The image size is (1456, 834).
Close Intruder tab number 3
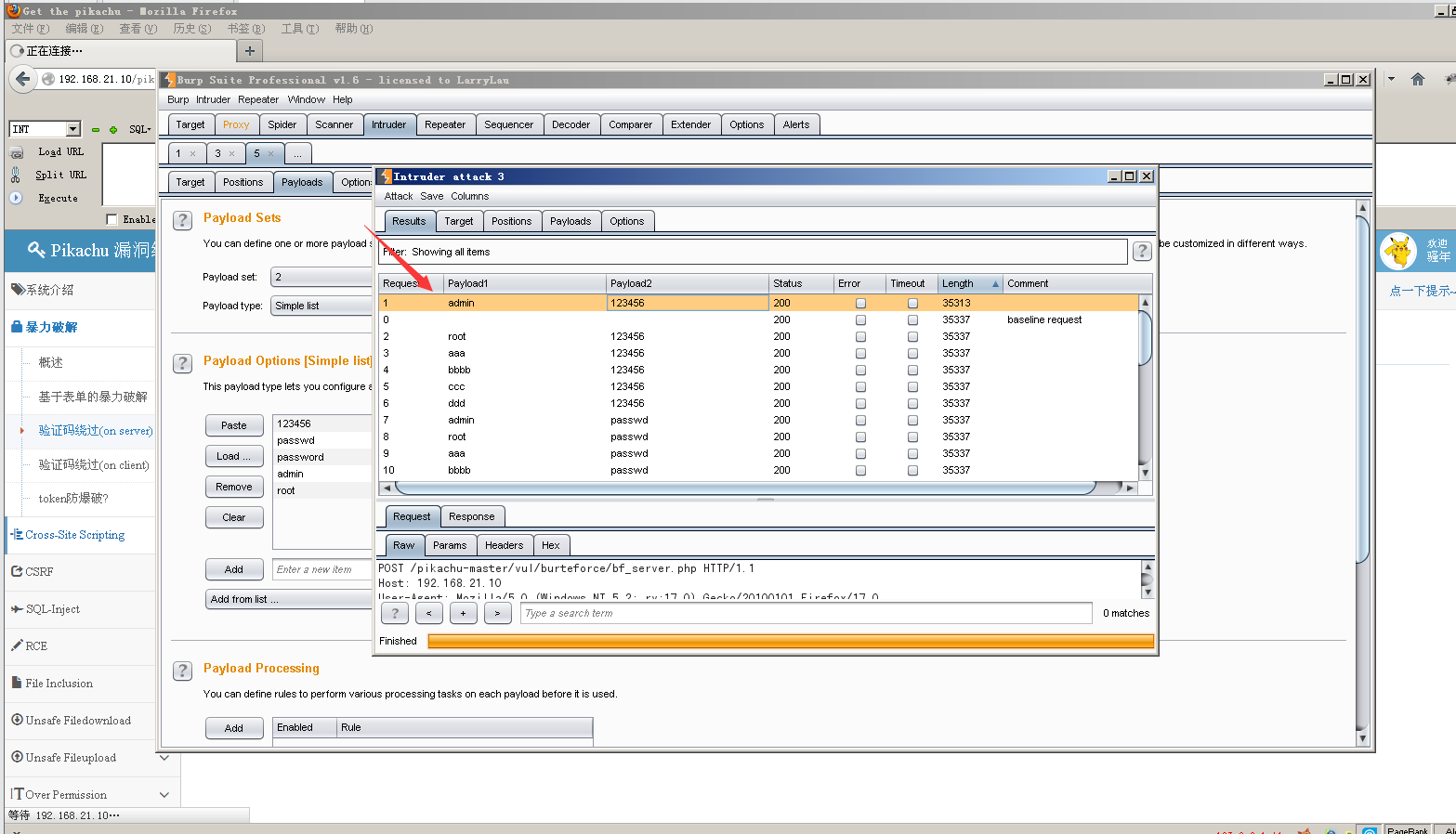[231, 154]
